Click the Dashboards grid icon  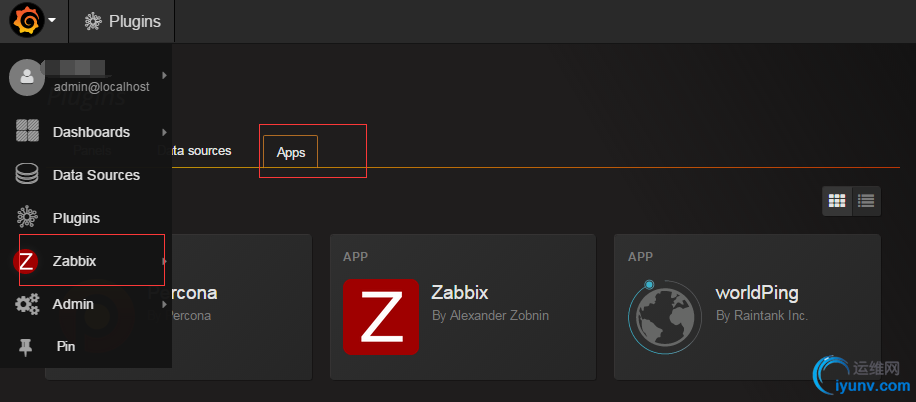pyautogui.click(x=27, y=132)
